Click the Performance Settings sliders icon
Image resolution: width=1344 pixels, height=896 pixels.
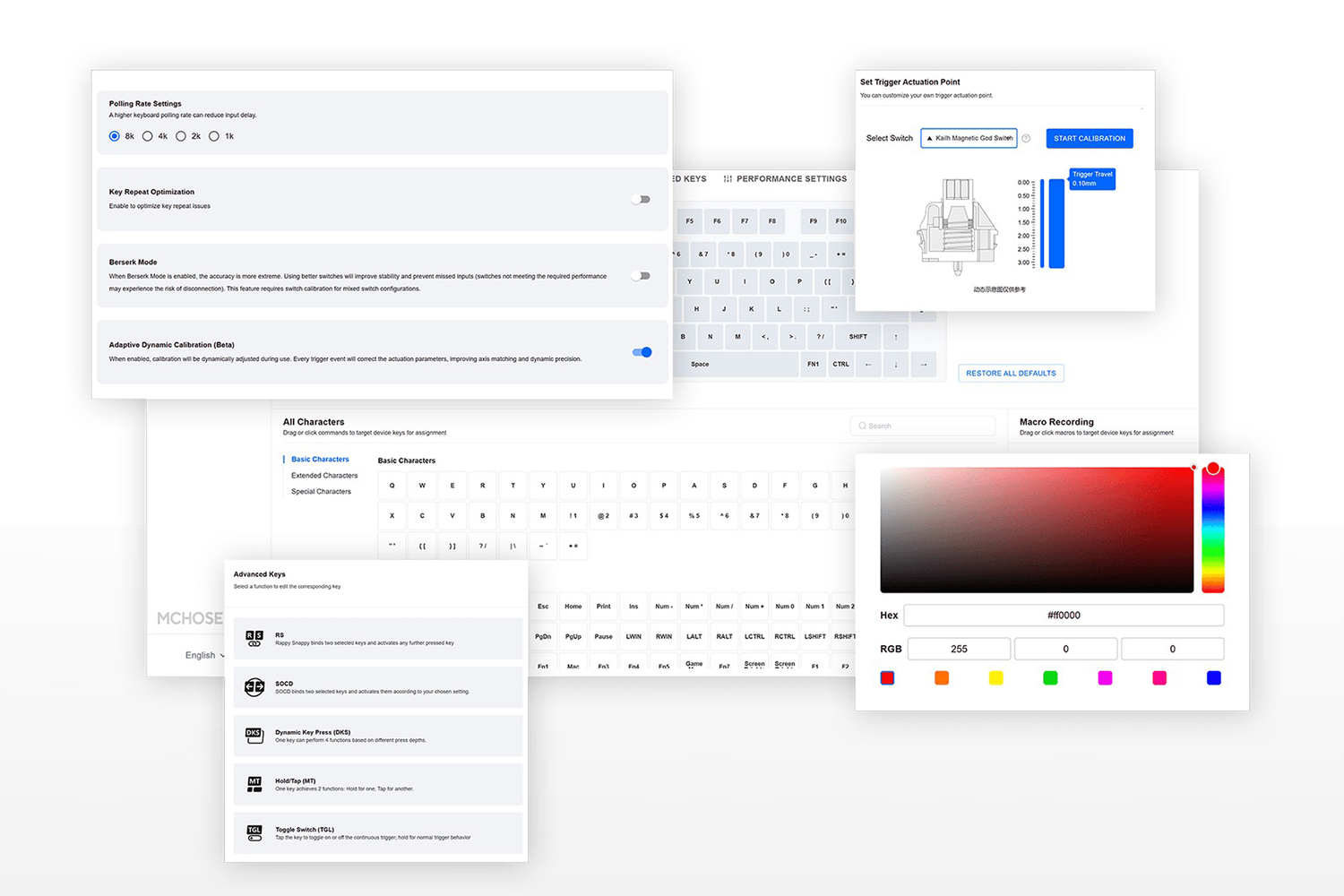point(728,179)
